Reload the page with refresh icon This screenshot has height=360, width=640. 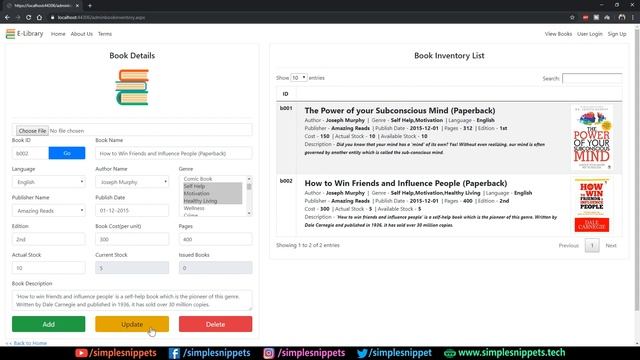pos(29,18)
